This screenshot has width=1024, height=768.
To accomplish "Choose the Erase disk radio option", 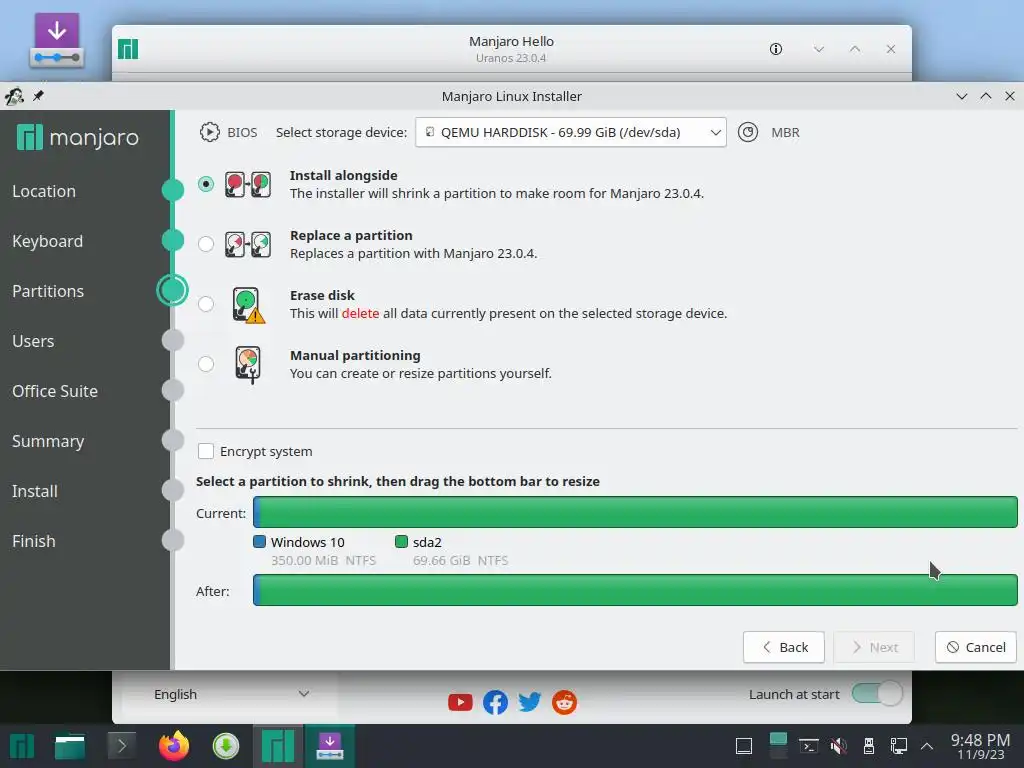I will [x=206, y=304].
